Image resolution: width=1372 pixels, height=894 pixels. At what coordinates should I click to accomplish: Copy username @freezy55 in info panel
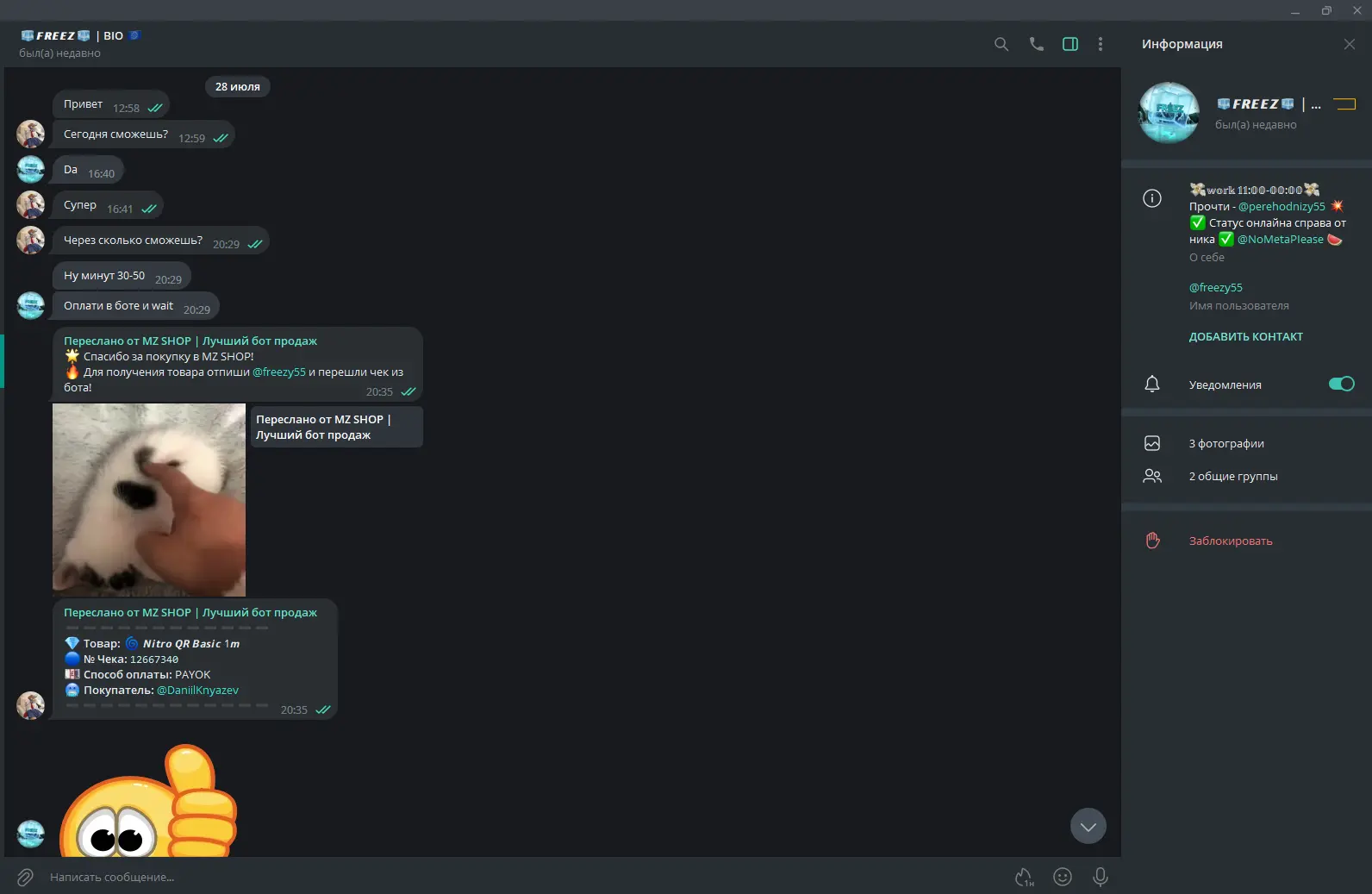(1216, 287)
